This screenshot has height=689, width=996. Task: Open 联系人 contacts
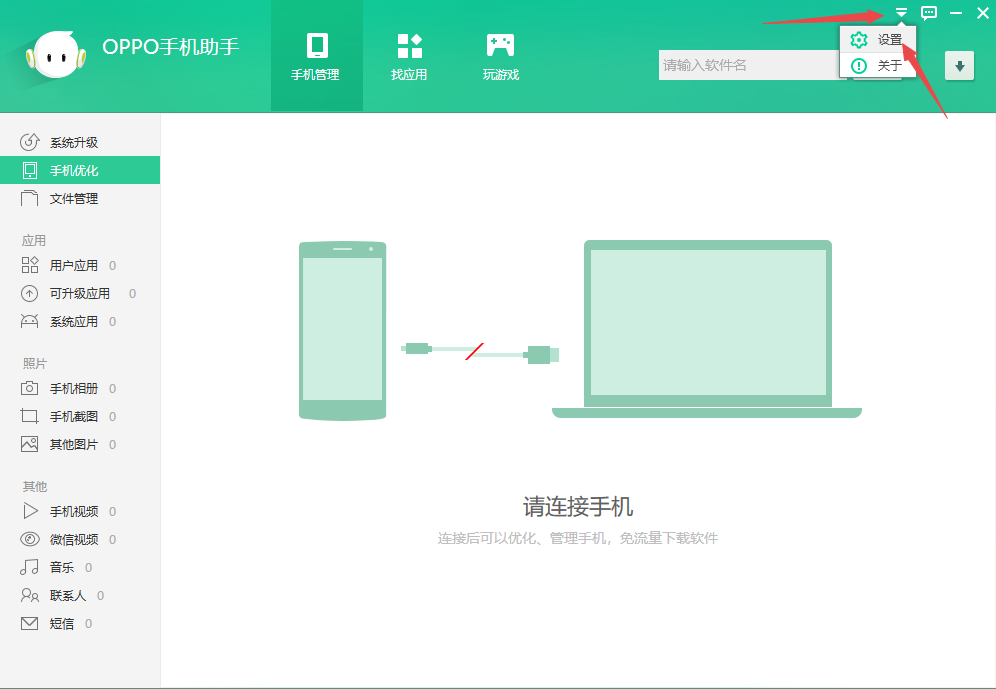(63, 595)
